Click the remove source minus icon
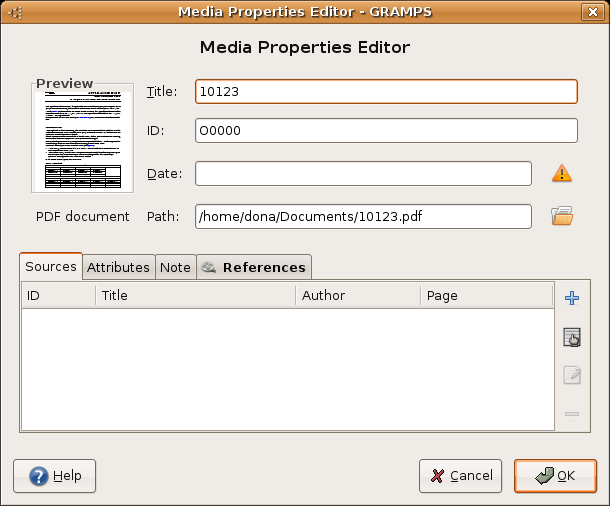Image resolution: width=610 pixels, height=506 pixels. (572, 413)
